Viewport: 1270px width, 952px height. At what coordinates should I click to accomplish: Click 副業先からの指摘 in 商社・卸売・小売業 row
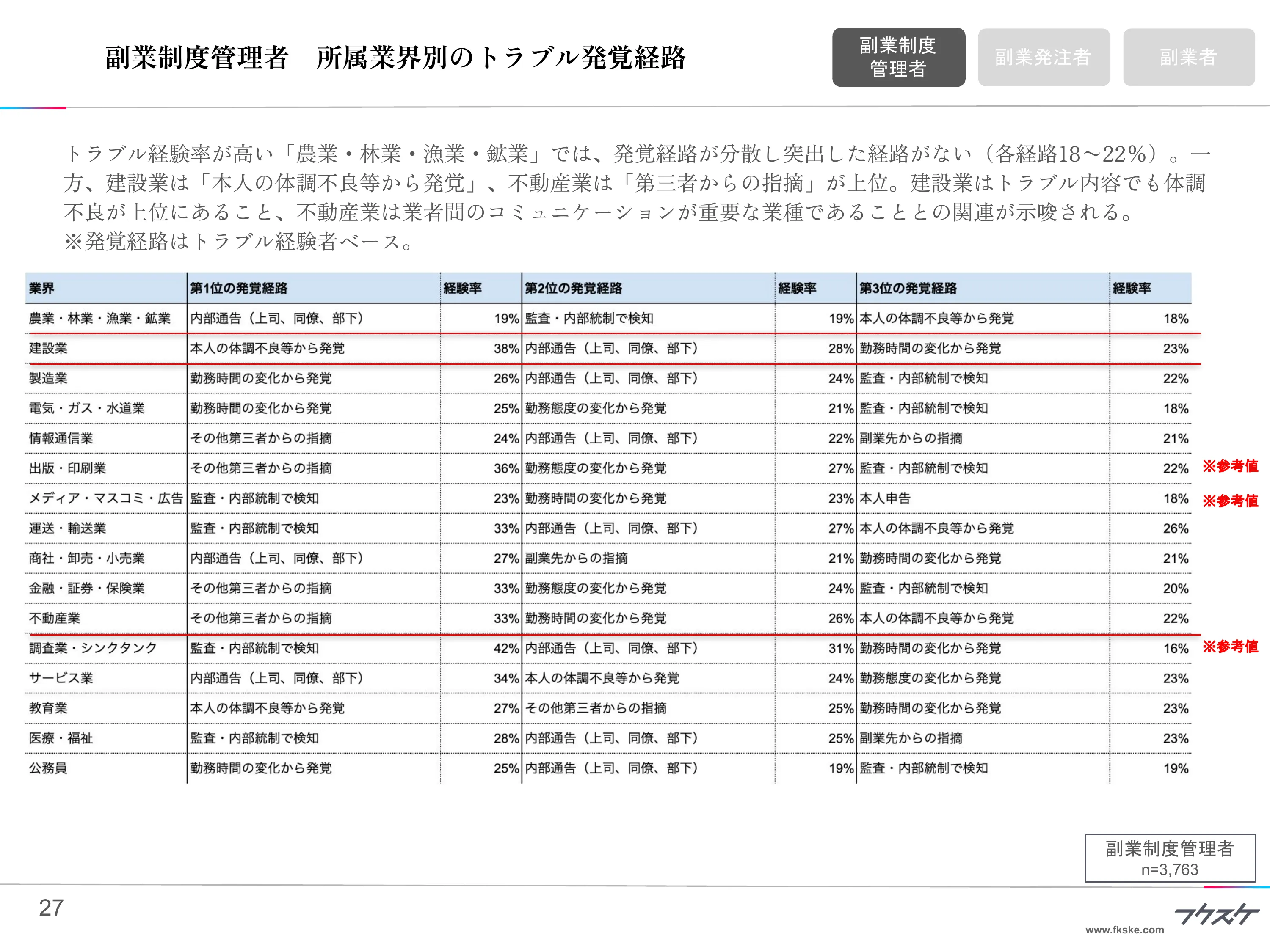pyautogui.click(x=577, y=559)
